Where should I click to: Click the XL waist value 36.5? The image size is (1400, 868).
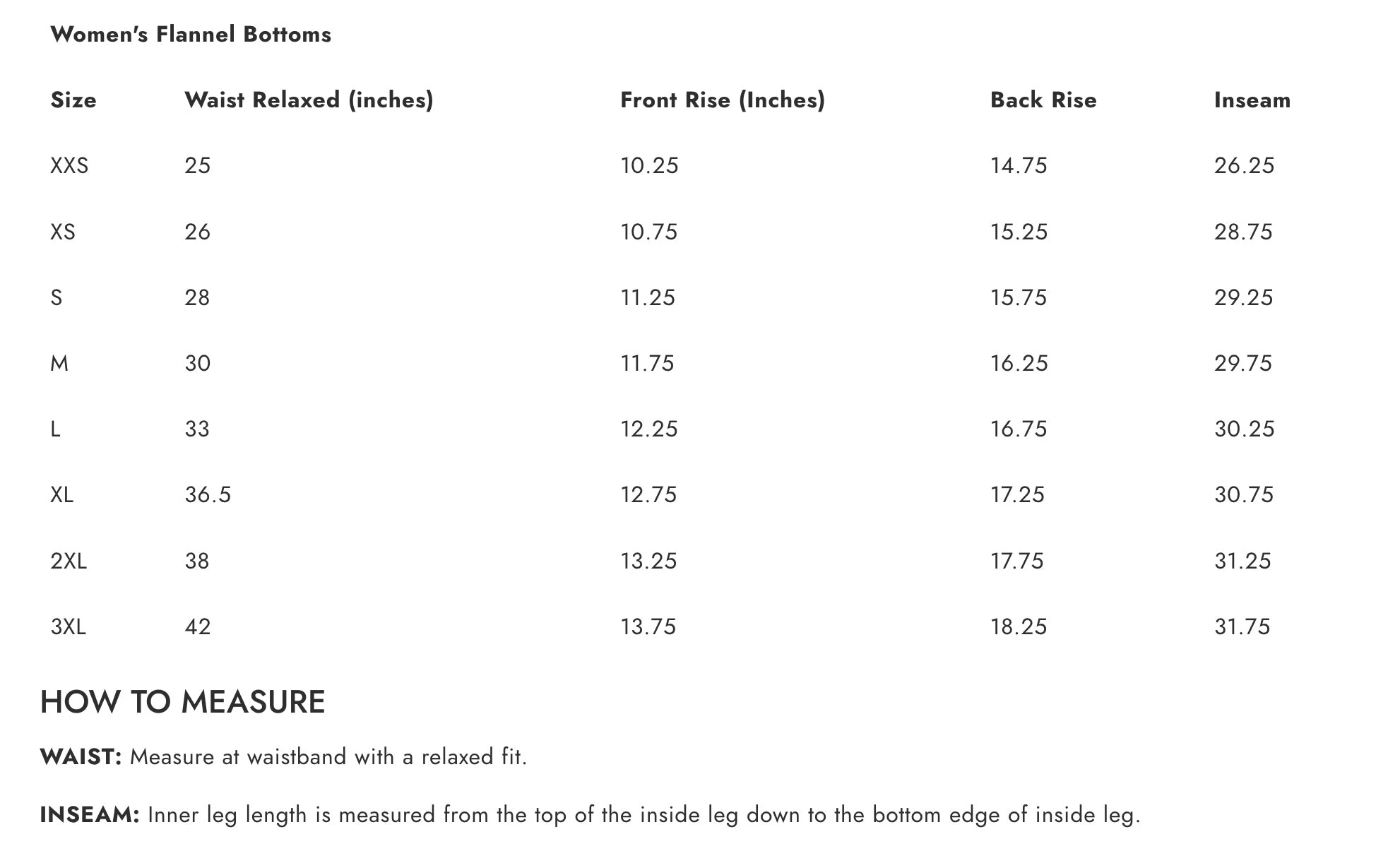click(x=208, y=495)
